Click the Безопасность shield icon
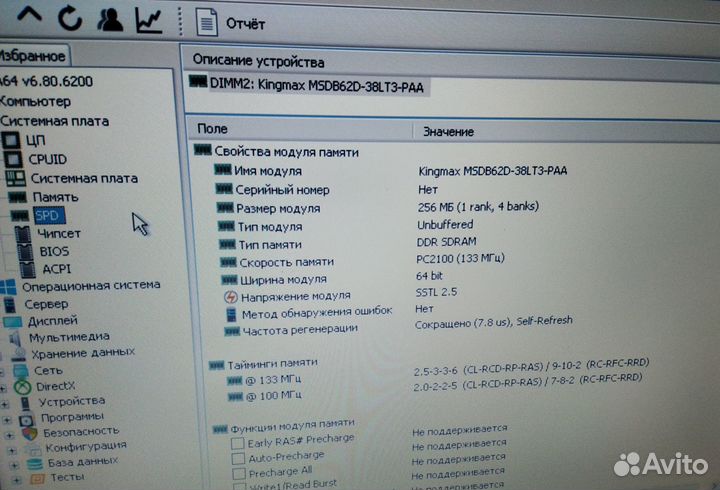720x490 pixels. click(29, 434)
